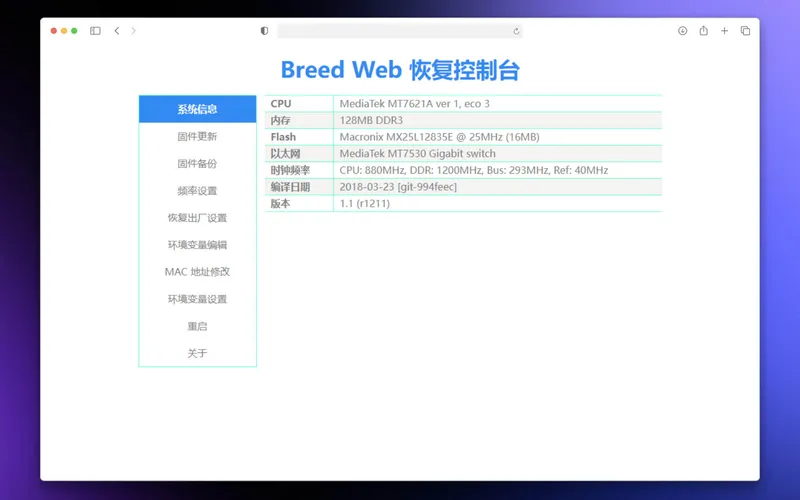Click the Macronix MX25L12835E value
Image resolution: width=800 pixels, height=500 pixels.
(x=439, y=137)
